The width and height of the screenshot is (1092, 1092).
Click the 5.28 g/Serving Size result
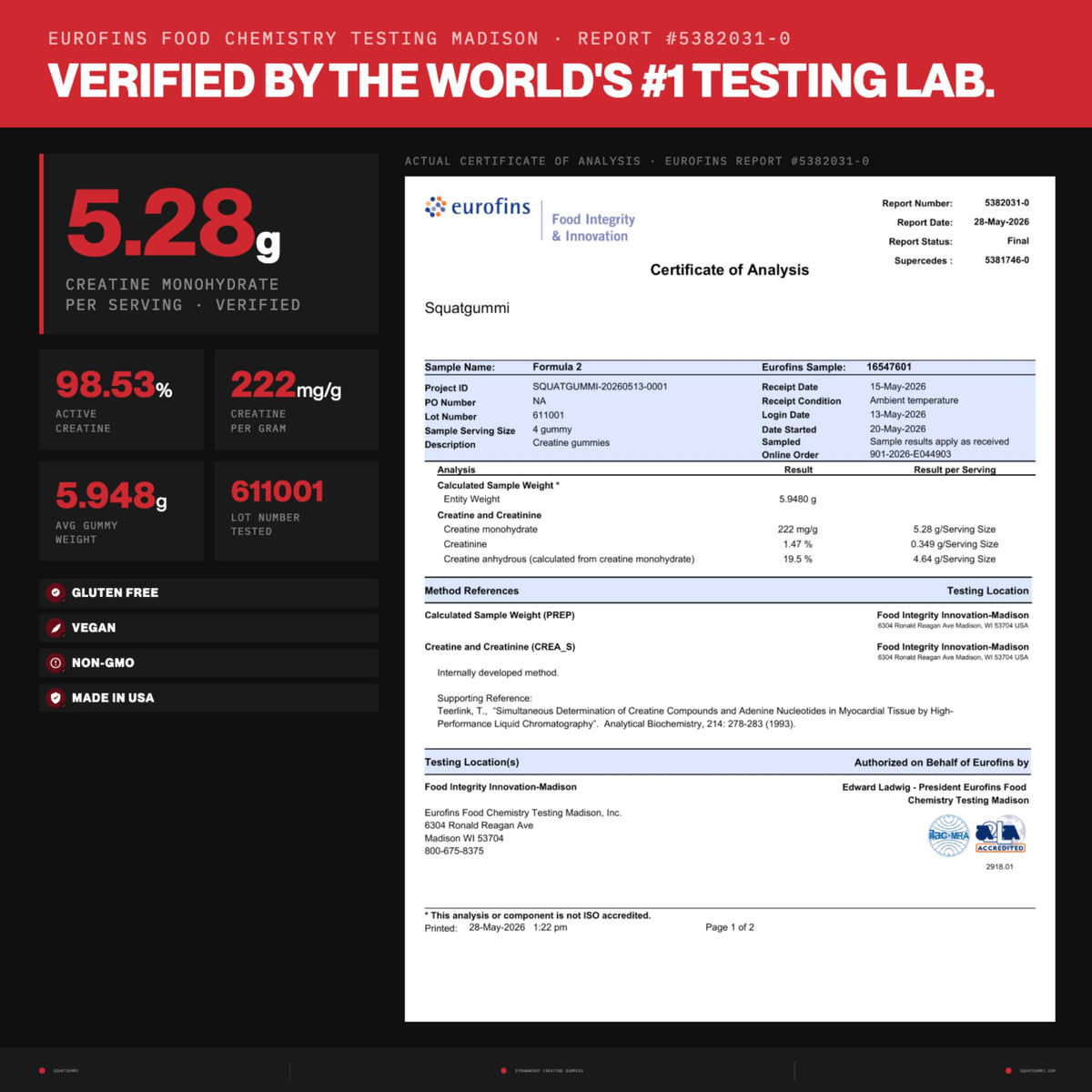(x=954, y=530)
